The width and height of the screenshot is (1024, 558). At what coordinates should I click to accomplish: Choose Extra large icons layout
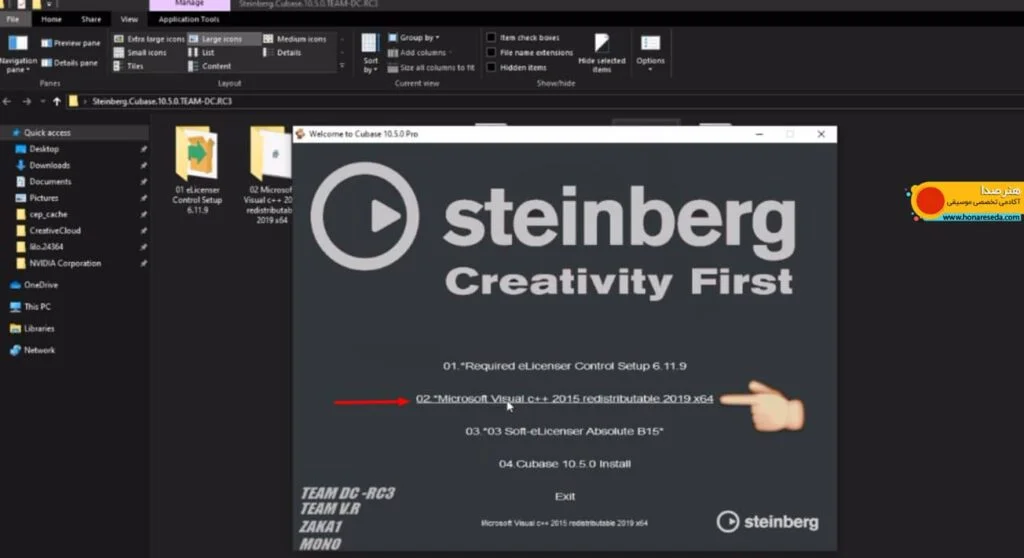pyautogui.click(x=149, y=39)
